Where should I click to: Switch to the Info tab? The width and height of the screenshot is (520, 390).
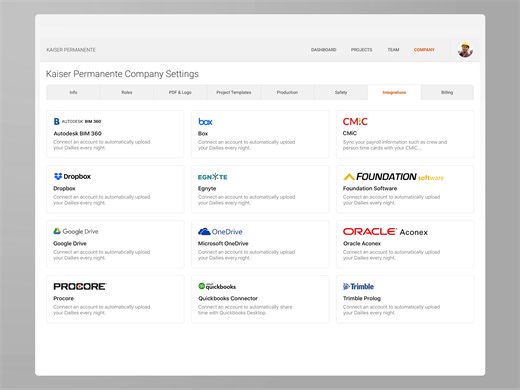pyautogui.click(x=73, y=92)
